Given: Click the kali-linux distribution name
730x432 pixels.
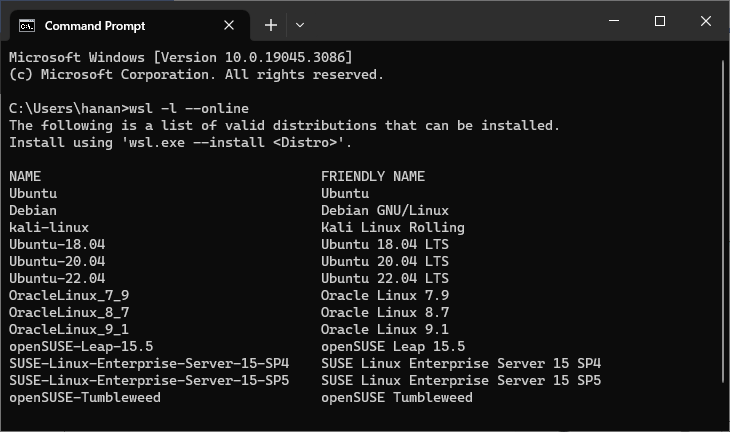Looking at the screenshot, I should (49, 227).
